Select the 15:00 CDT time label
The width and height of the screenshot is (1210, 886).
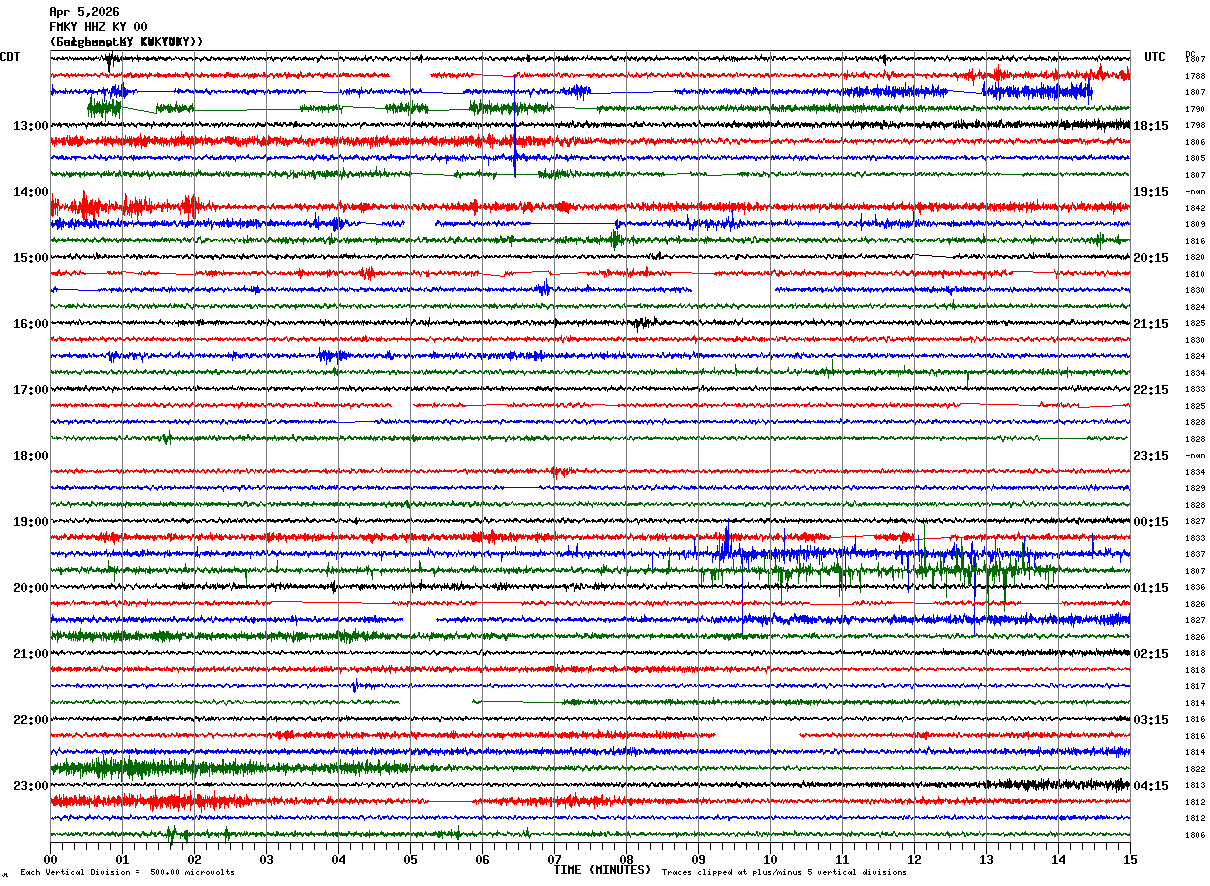coord(31,257)
